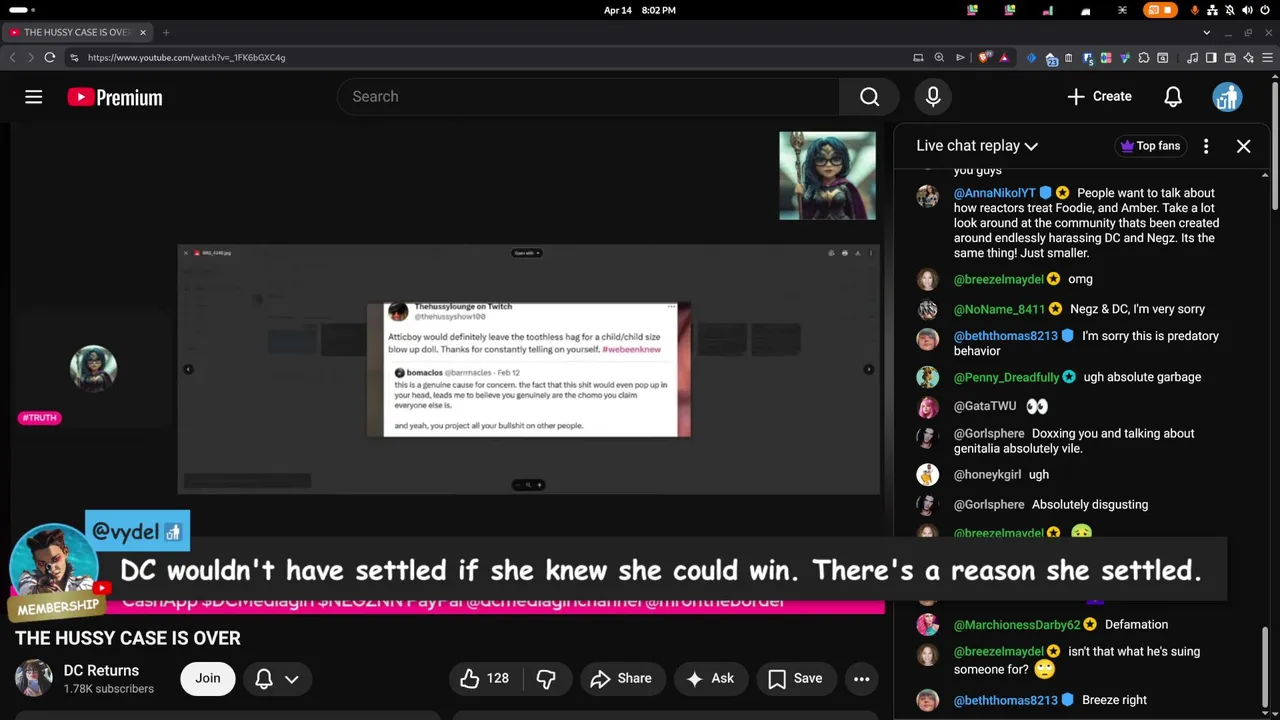Viewport: 1280px width, 720px height.
Task: Click chat user @NoName_8411
Action: (x=999, y=309)
